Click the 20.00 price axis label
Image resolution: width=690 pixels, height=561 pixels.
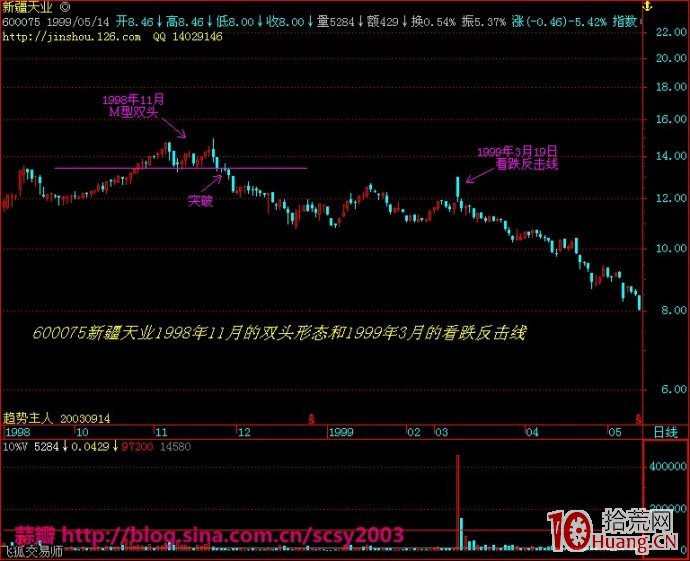point(671,58)
